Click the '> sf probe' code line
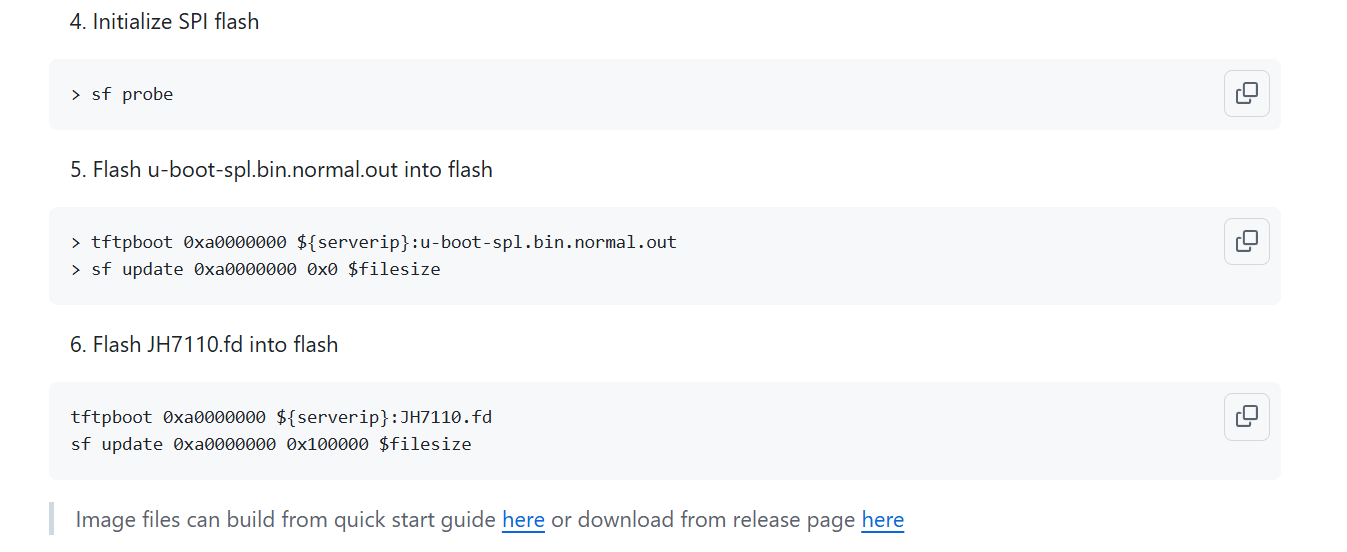The width and height of the screenshot is (1347, 552). point(122,95)
